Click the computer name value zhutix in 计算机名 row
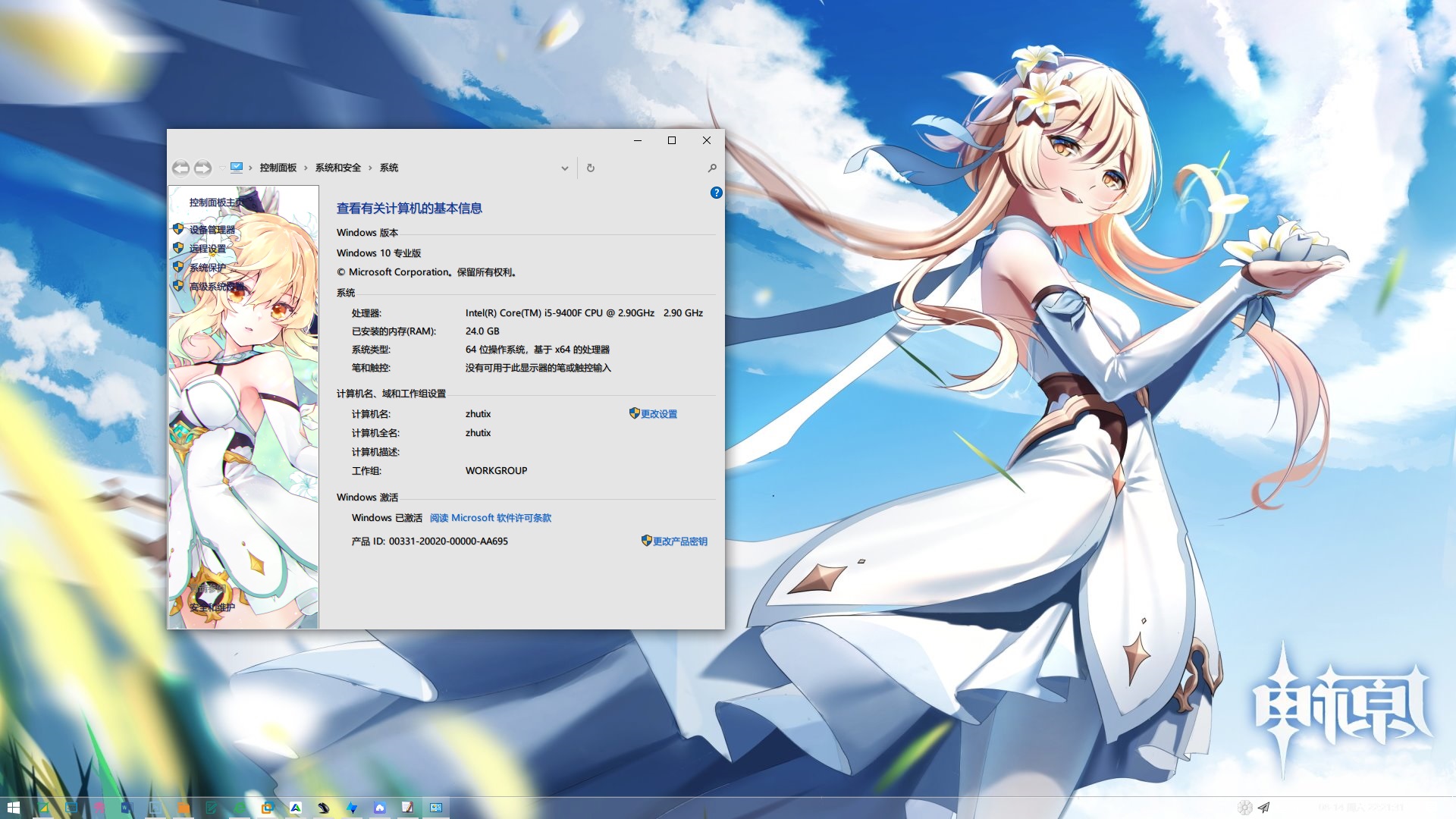1456x819 pixels. click(478, 414)
